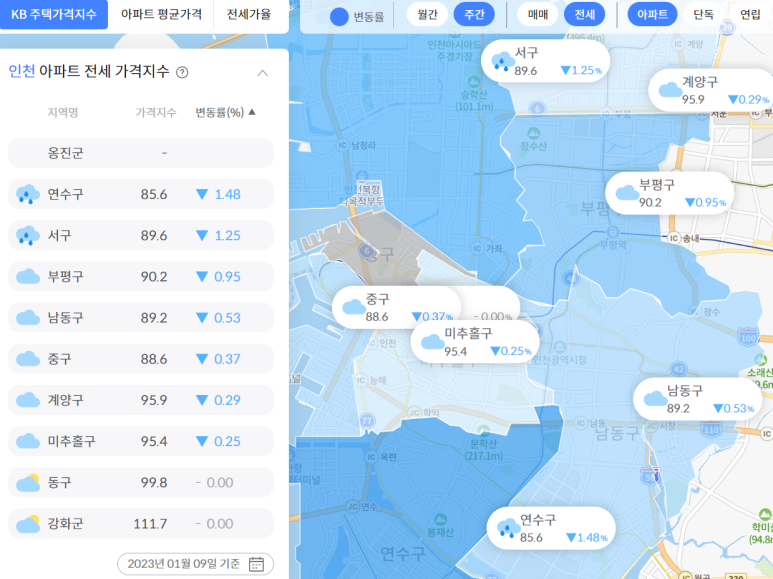The height and width of the screenshot is (579, 773).
Task: Click 연수구 name in the list
Action: [x=65, y=194]
